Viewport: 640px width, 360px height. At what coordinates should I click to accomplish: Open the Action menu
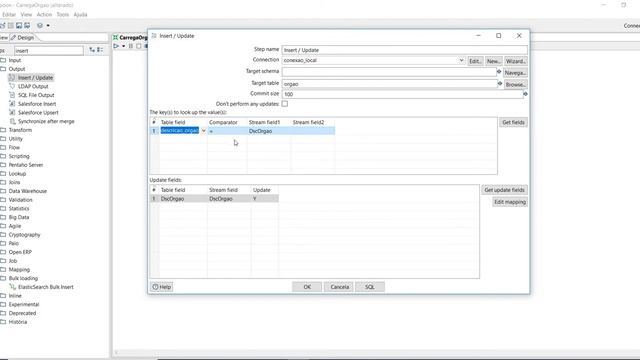click(x=44, y=14)
